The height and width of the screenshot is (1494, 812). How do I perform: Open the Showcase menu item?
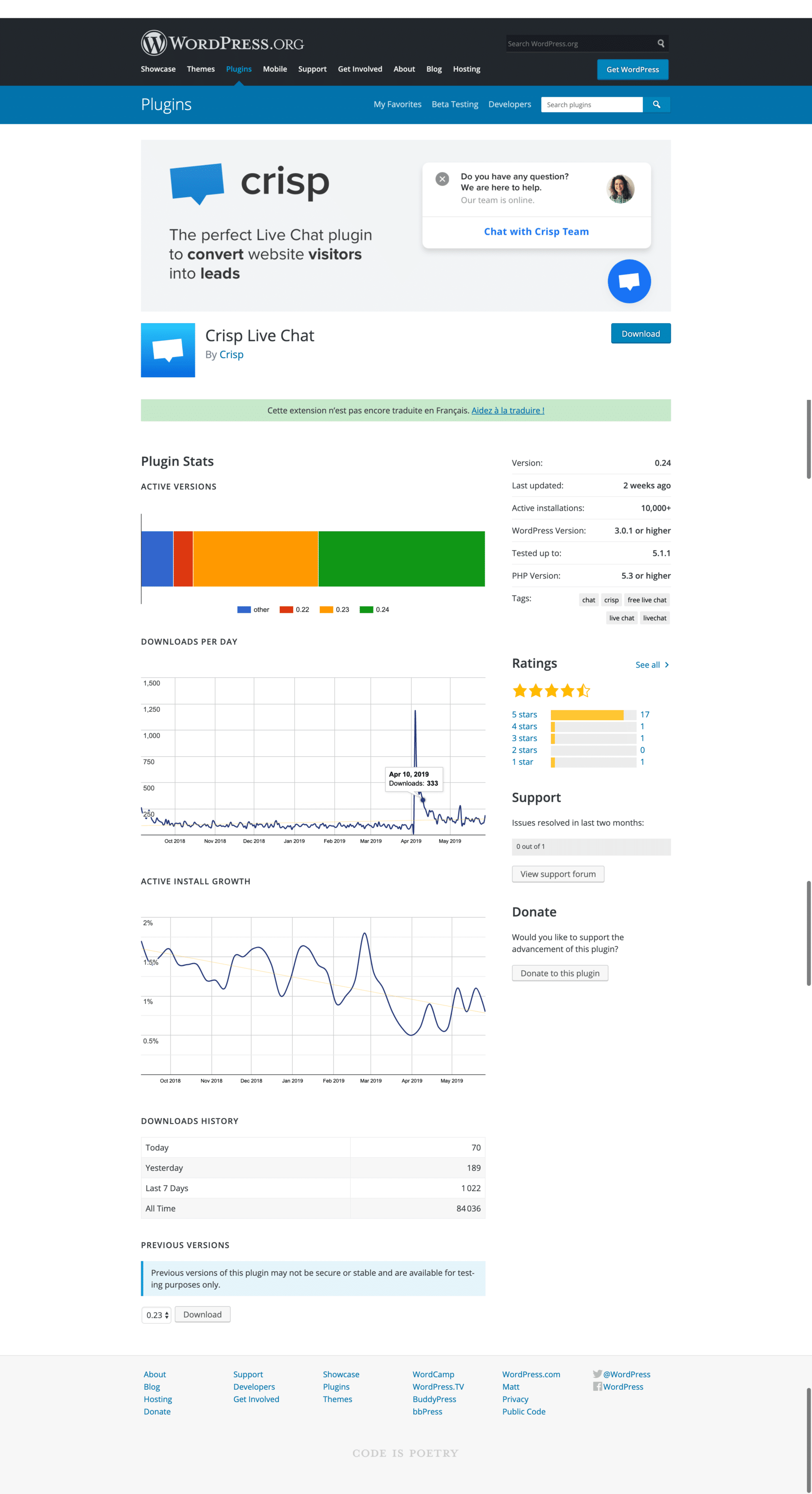coord(158,69)
